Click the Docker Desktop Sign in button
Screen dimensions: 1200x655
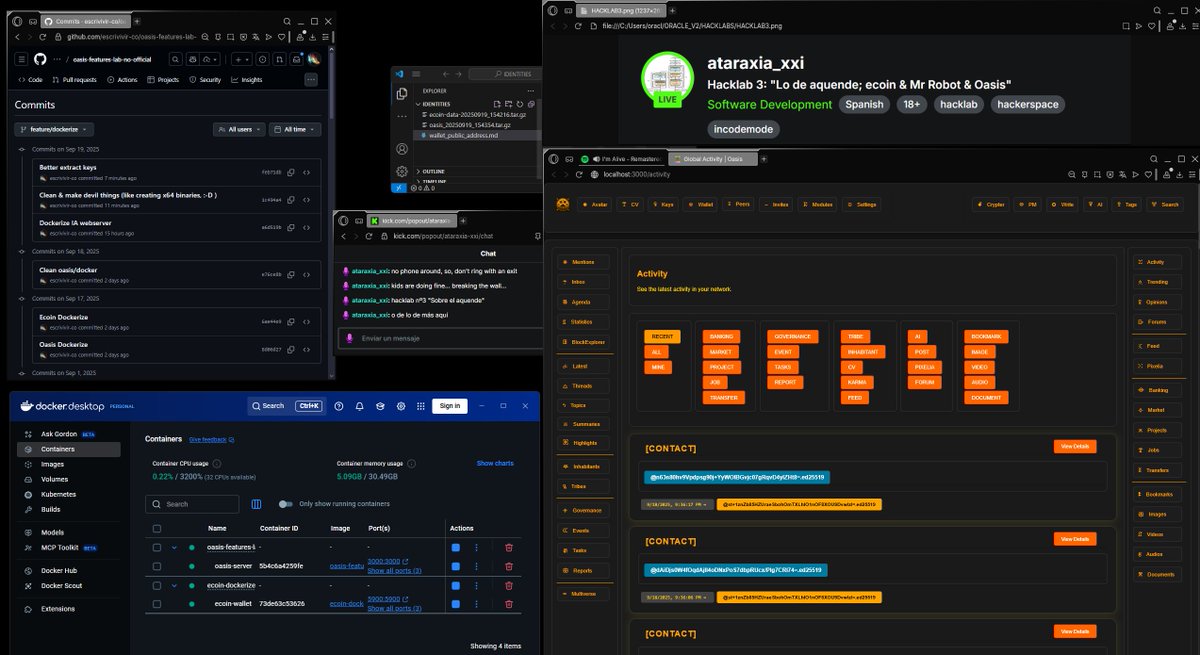(450, 406)
